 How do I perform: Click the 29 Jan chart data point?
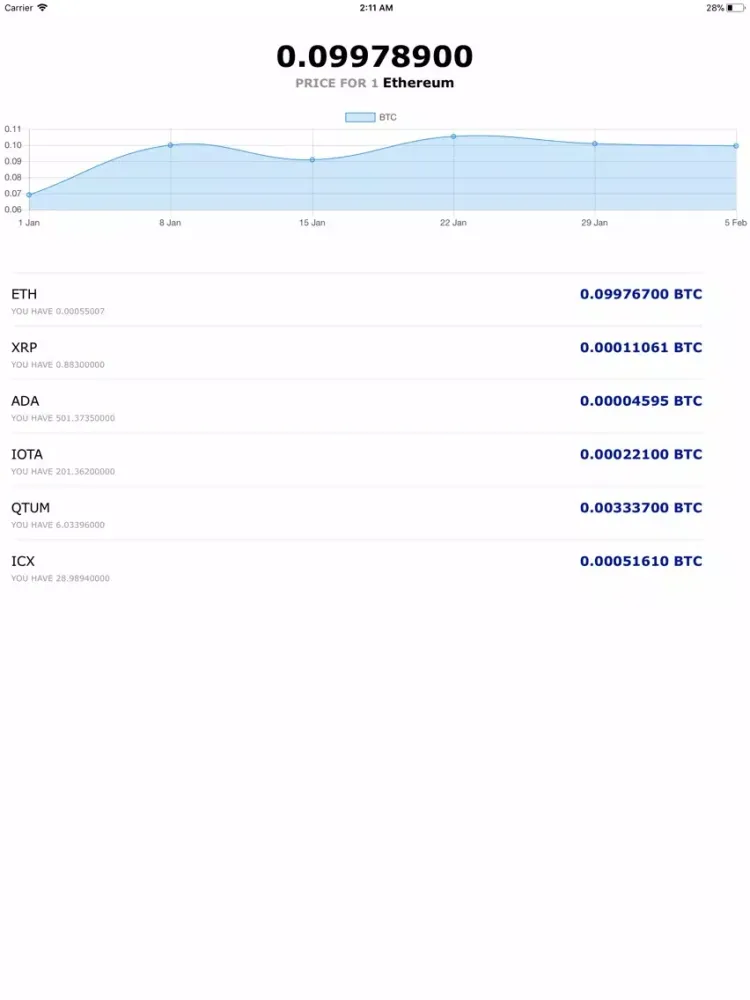(595, 143)
